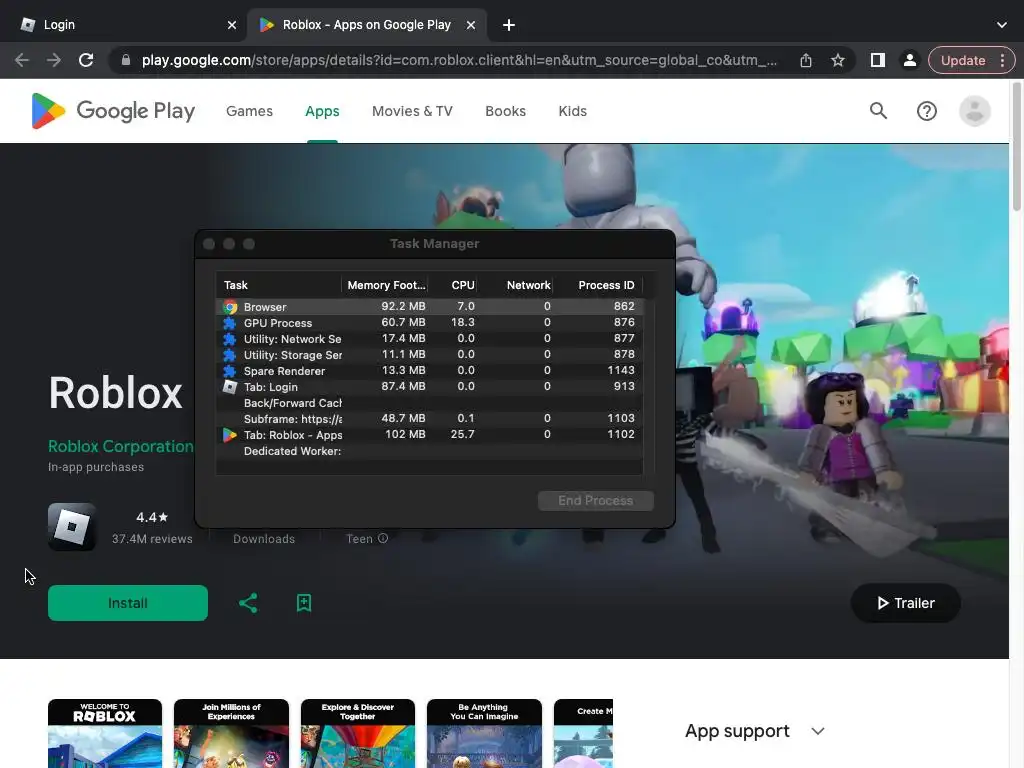Play the Trailer
The image size is (1024, 768).
coord(905,603)
